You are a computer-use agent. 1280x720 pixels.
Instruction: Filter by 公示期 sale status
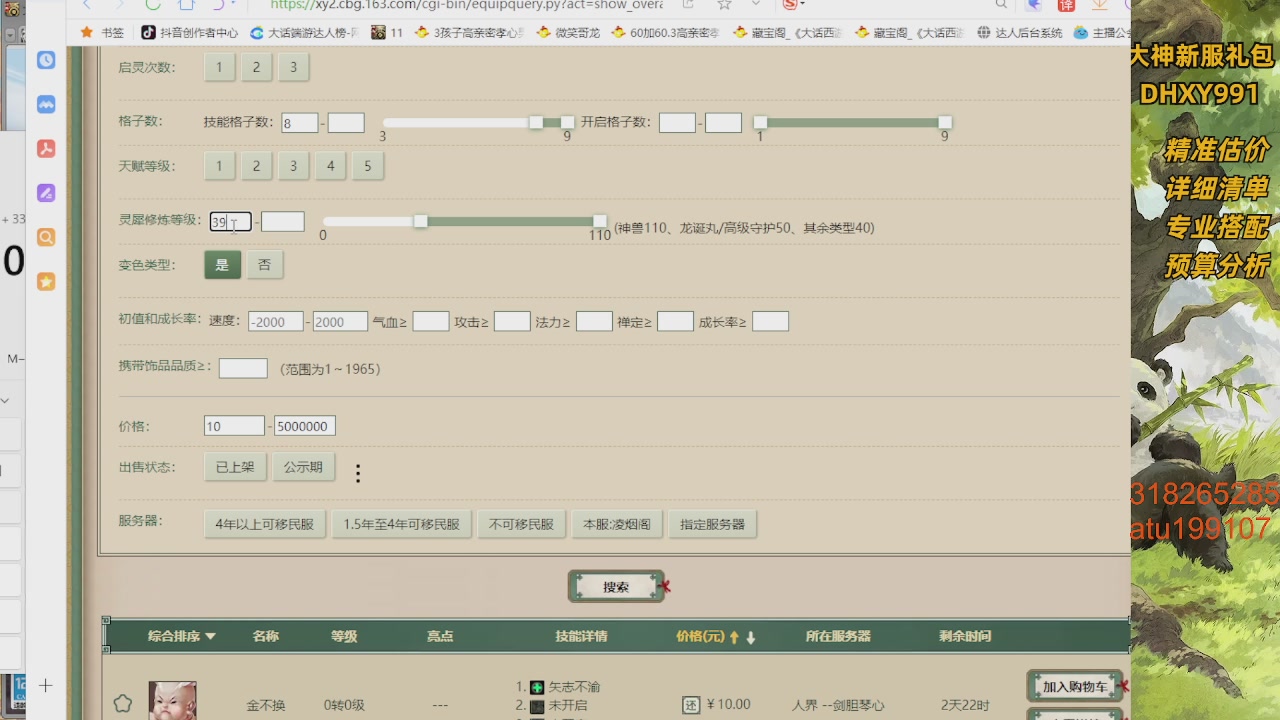(303, 467)
